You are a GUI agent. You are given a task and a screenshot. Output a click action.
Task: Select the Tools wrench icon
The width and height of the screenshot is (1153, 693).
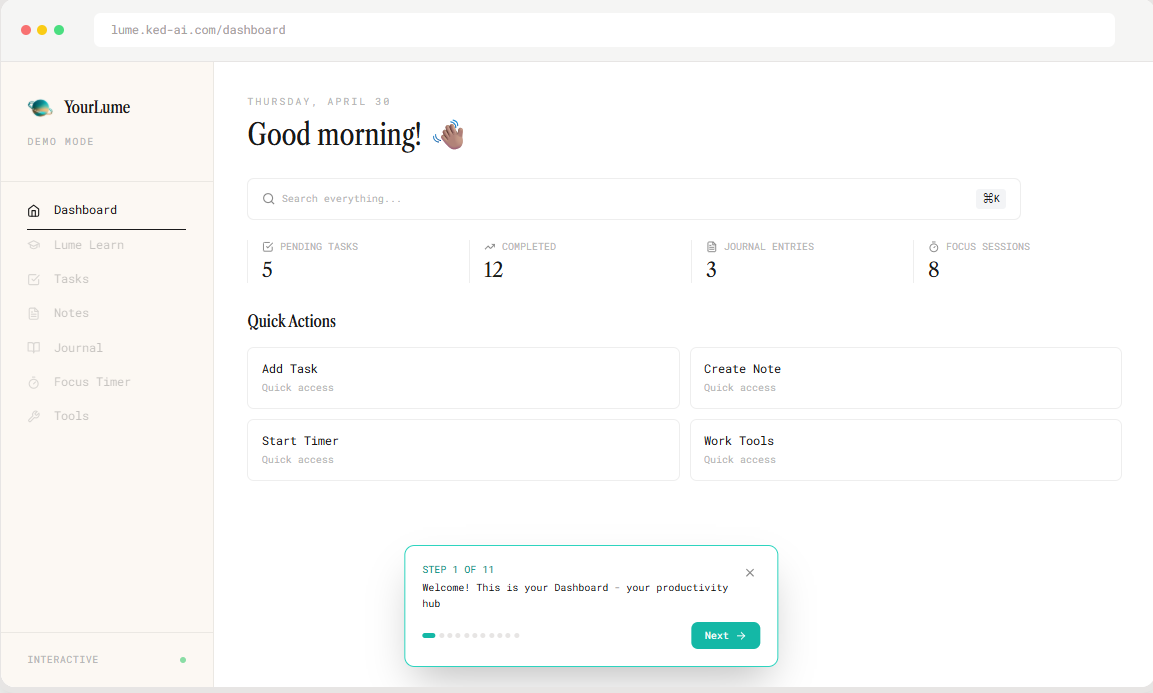click(34, 416)
